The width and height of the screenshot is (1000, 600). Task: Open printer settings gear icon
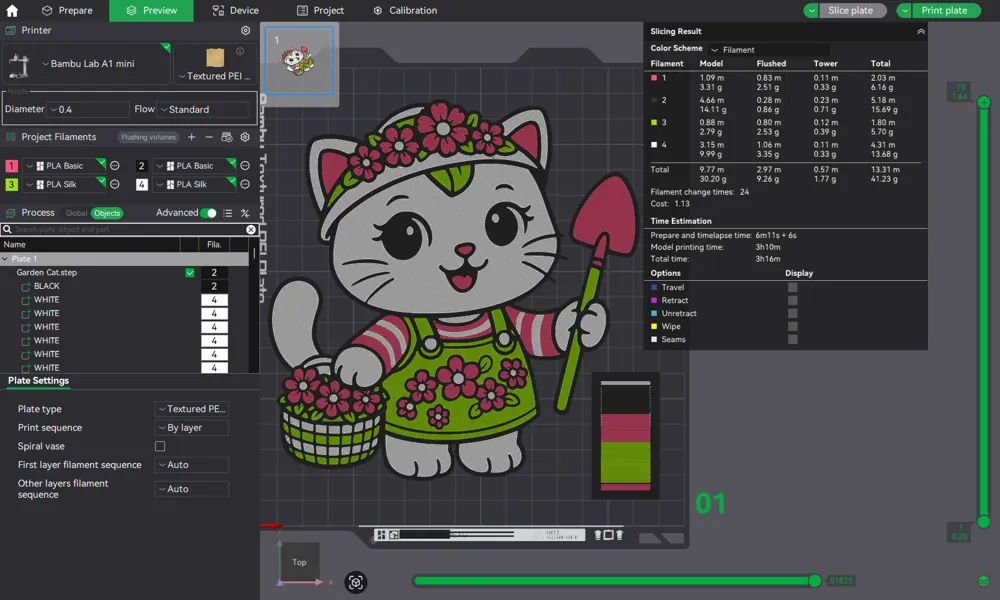click(x=246, y=31)
